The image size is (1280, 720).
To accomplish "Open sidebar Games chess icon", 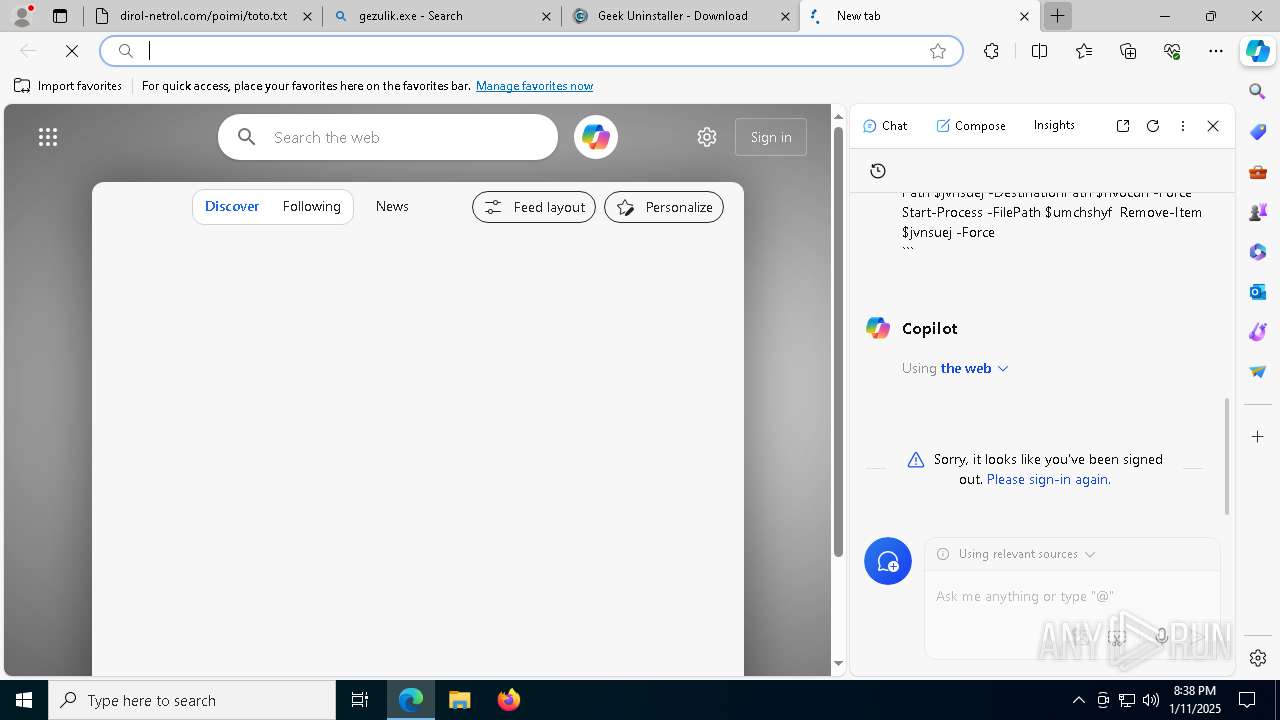I will pos(1258,212).
